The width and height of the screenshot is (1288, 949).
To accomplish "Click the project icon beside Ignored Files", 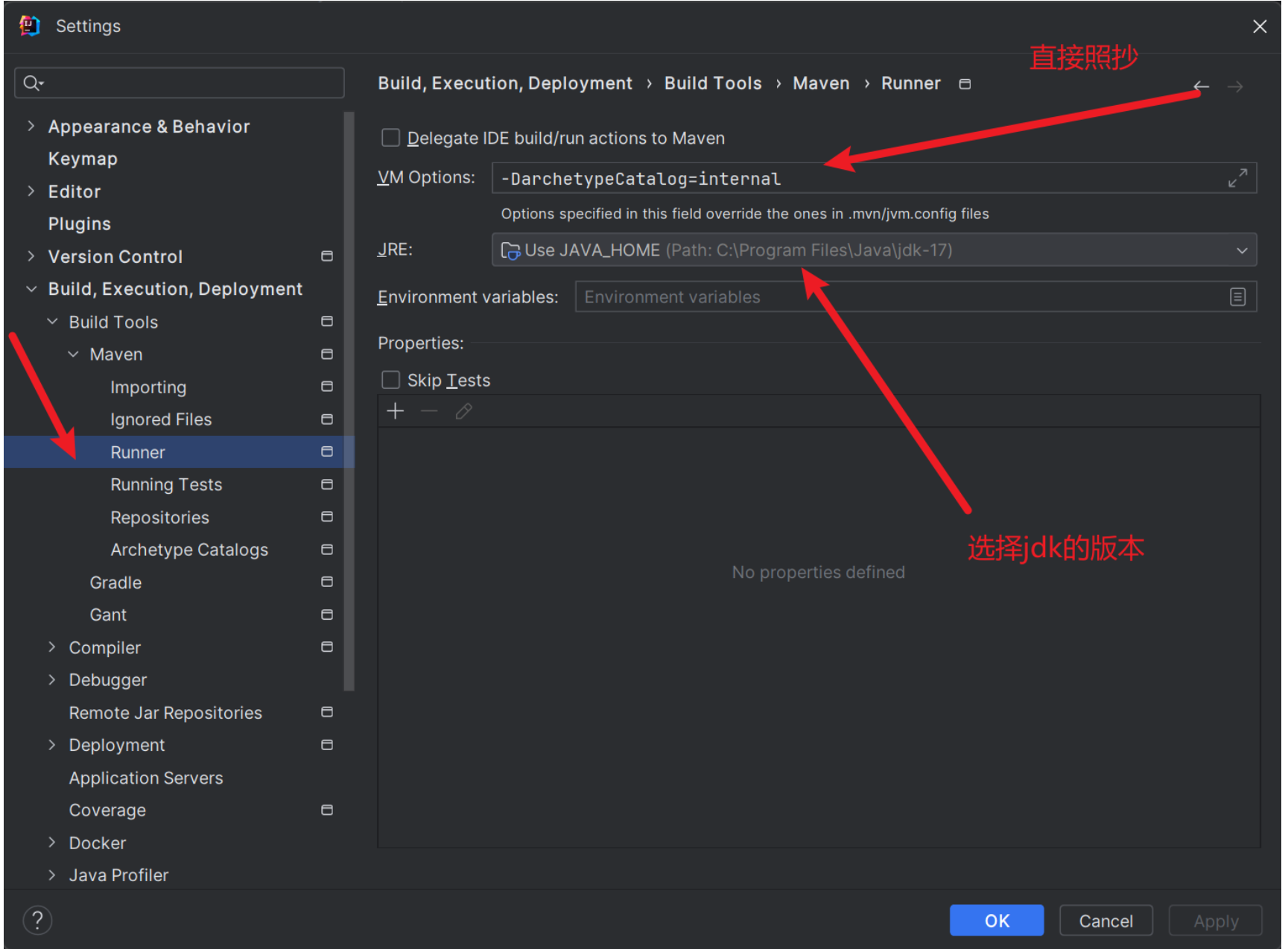I will point(327,419).
